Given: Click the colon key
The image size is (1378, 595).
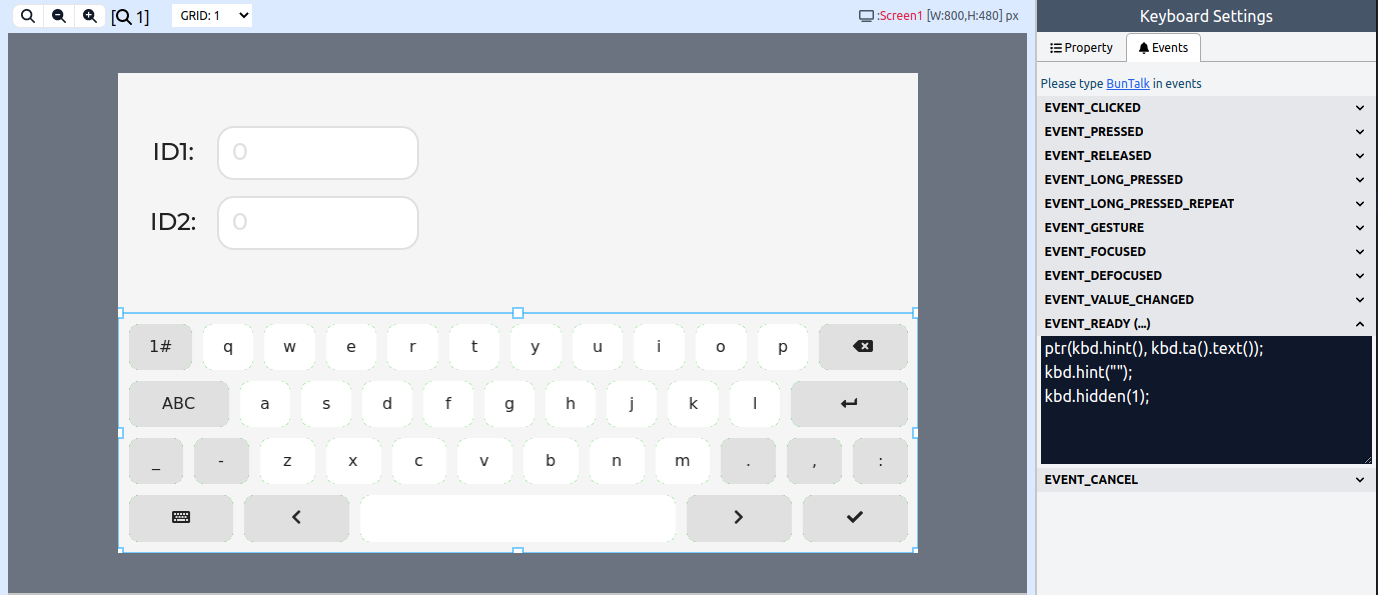Looking at the screenshot, I should (880, 461).
